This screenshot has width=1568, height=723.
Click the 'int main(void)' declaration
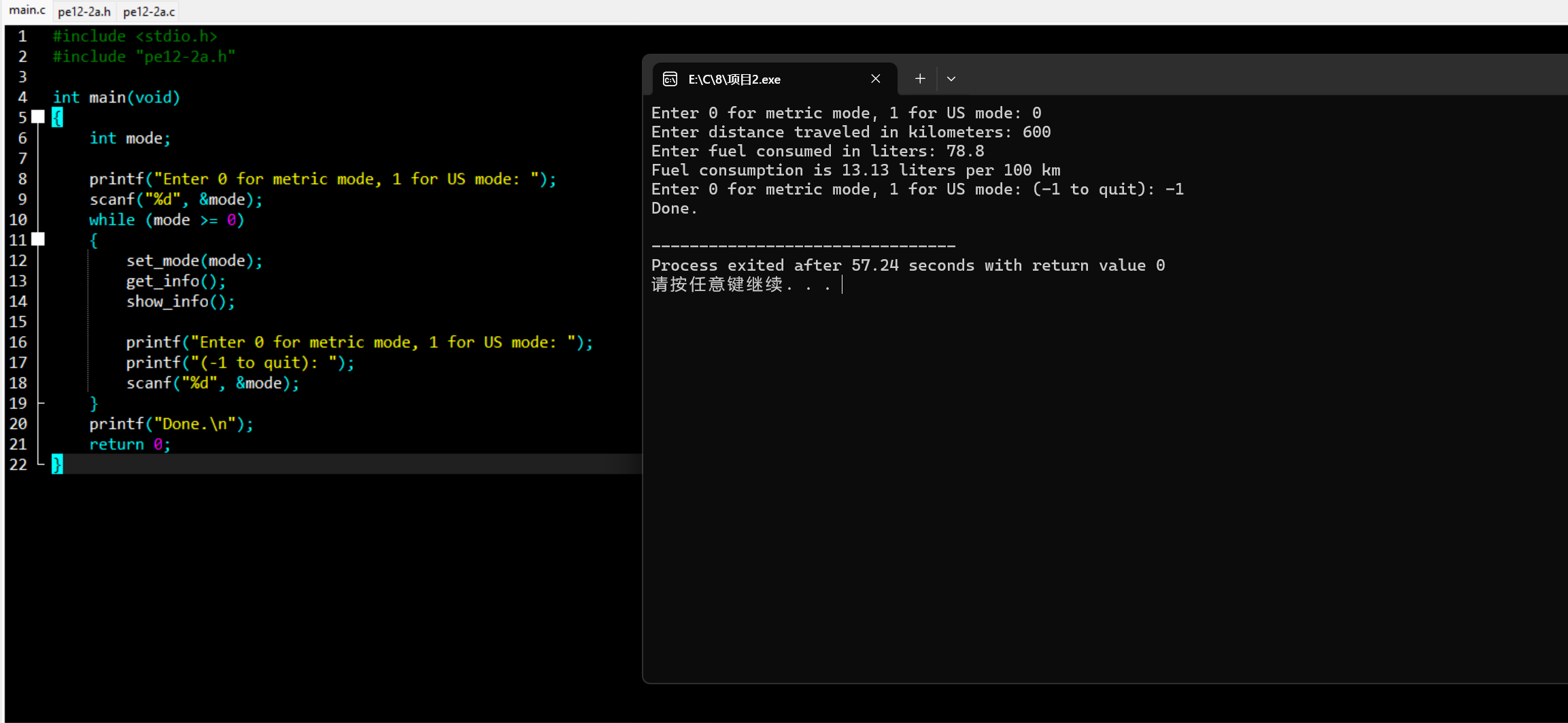[116, 97]
